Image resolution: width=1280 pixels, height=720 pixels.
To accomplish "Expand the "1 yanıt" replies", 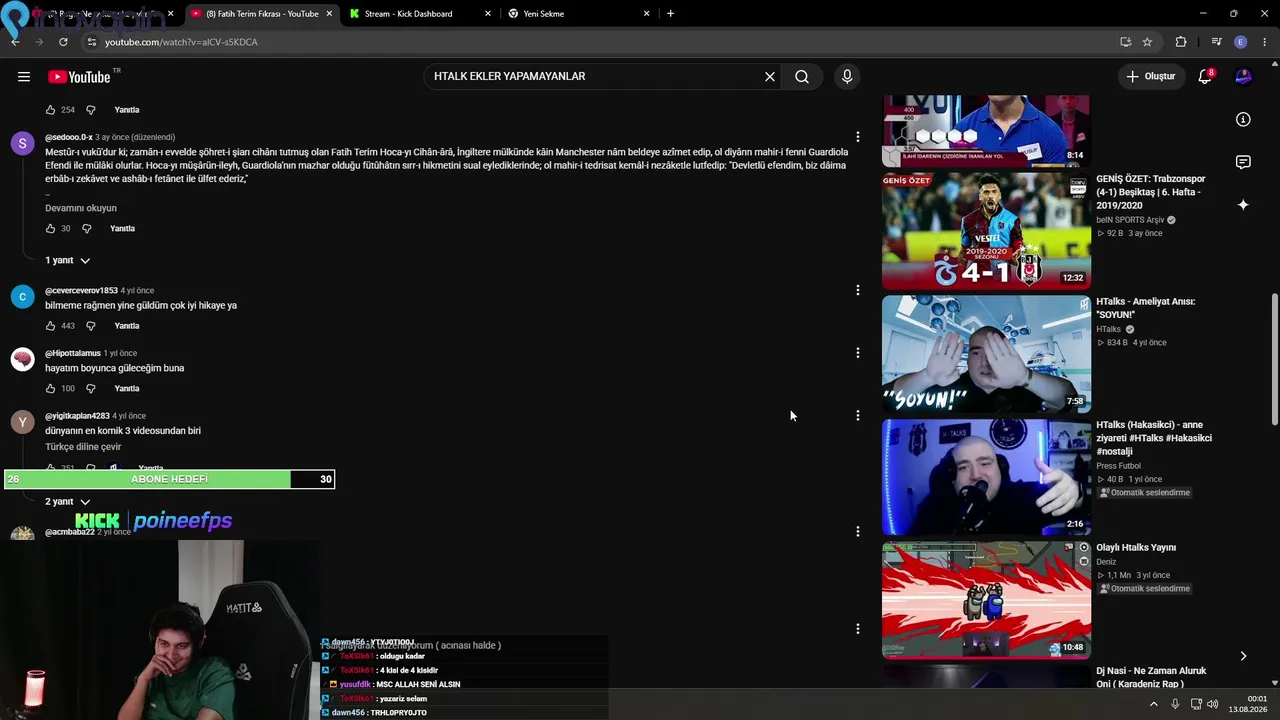I will (67, 260).
